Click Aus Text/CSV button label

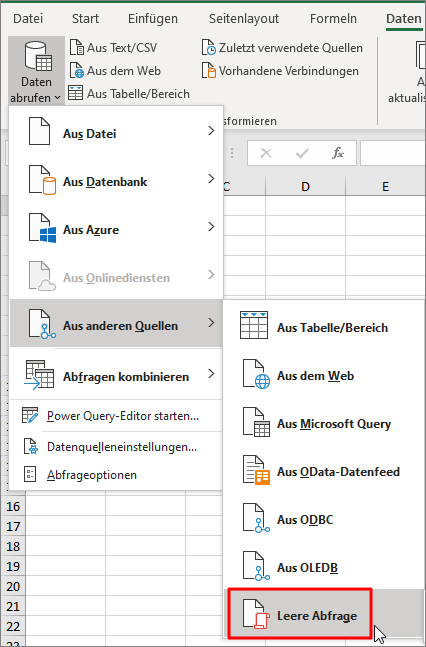click(x=122, y=48)
